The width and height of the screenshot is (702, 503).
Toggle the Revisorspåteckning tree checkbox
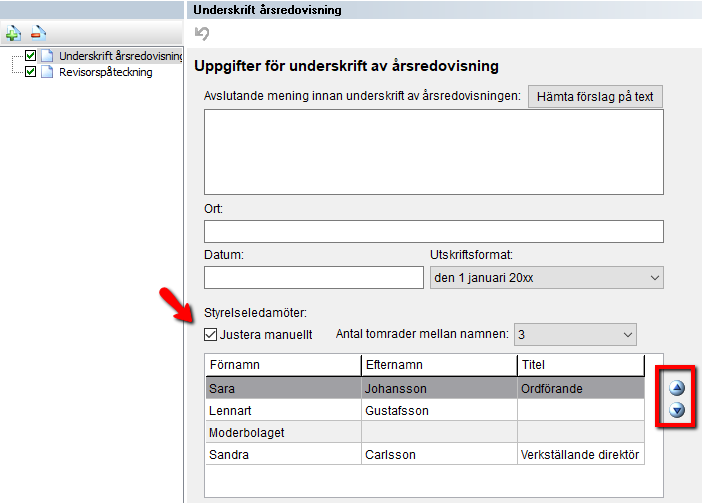30,72
